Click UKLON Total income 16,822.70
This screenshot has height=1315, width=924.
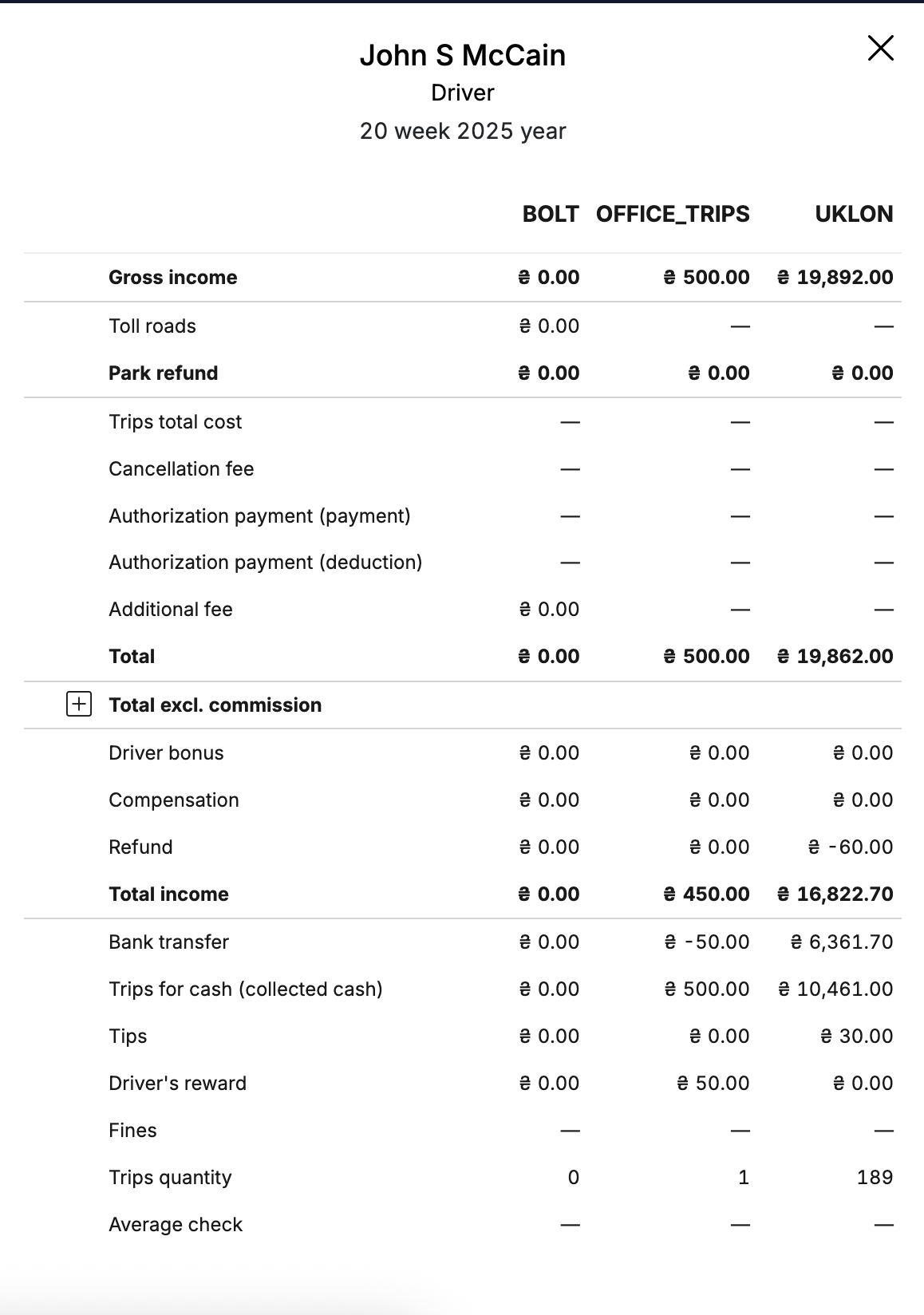point(835,894)
